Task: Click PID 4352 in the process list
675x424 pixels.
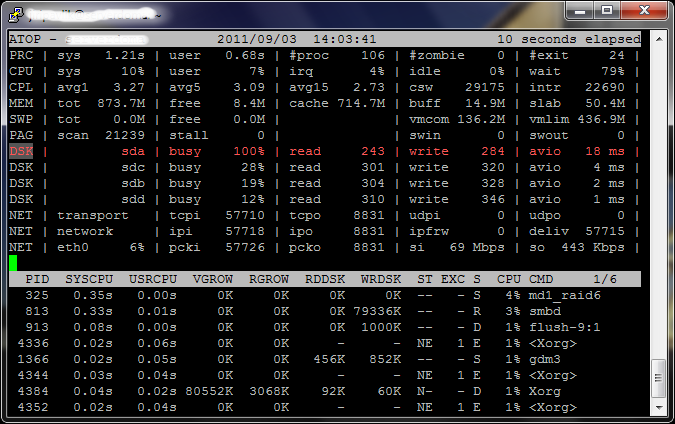Action: 33,407
